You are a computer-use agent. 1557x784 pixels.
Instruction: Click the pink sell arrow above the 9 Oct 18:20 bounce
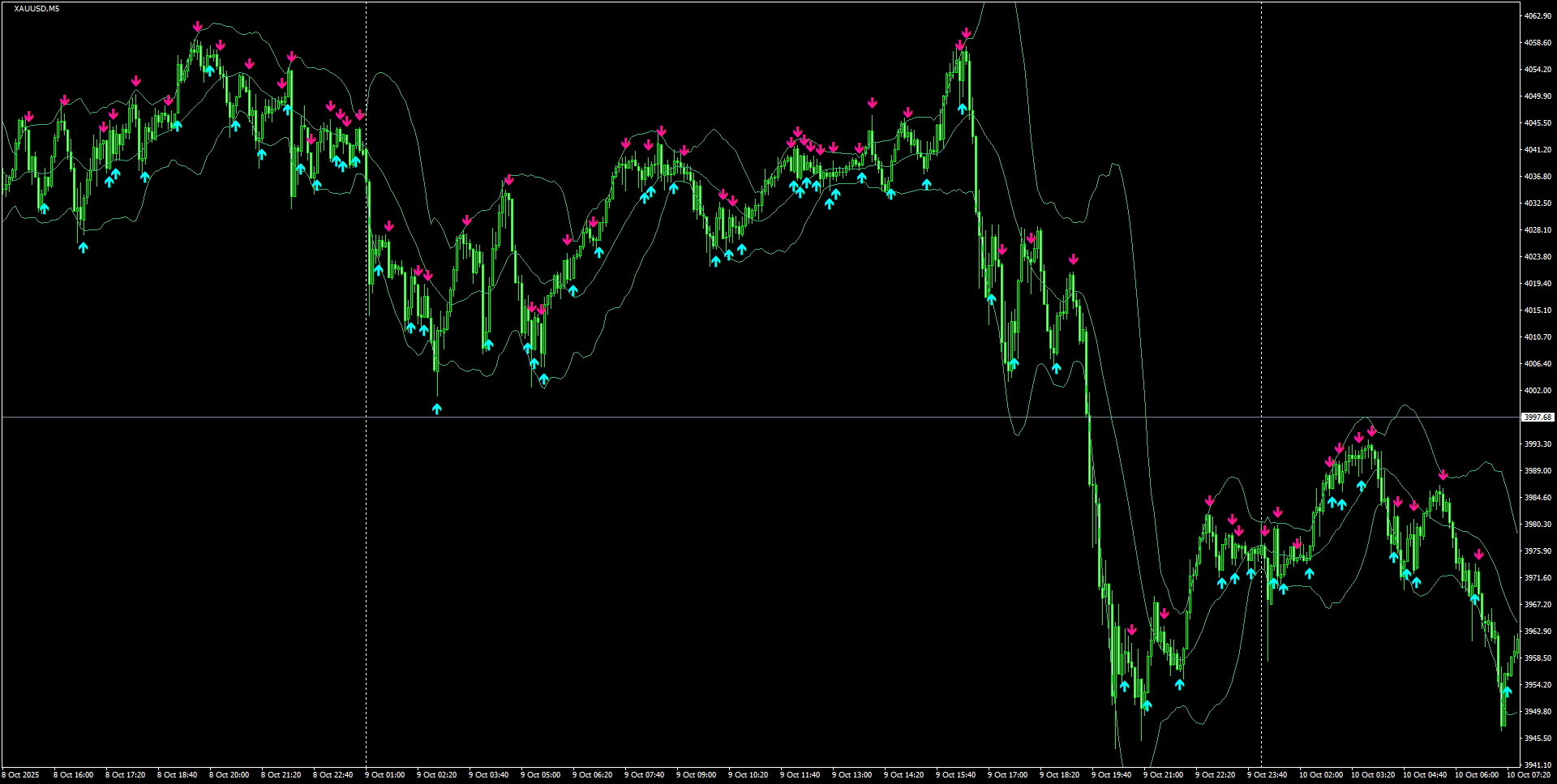tap(1074, 259)
